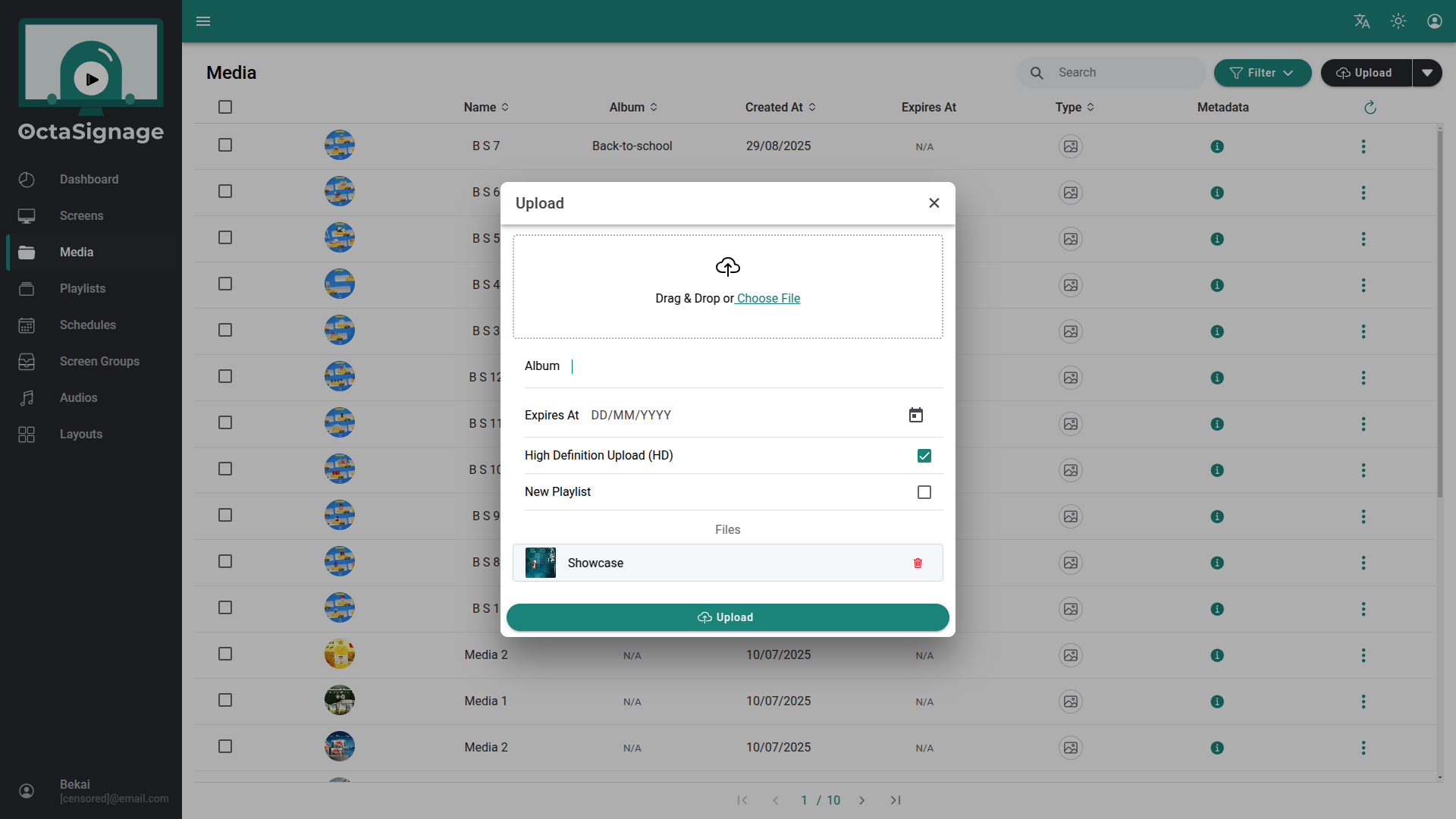Toggle light theme sun icon
This screenshot has width=1456, height=819.
[x=1398, y=21]
